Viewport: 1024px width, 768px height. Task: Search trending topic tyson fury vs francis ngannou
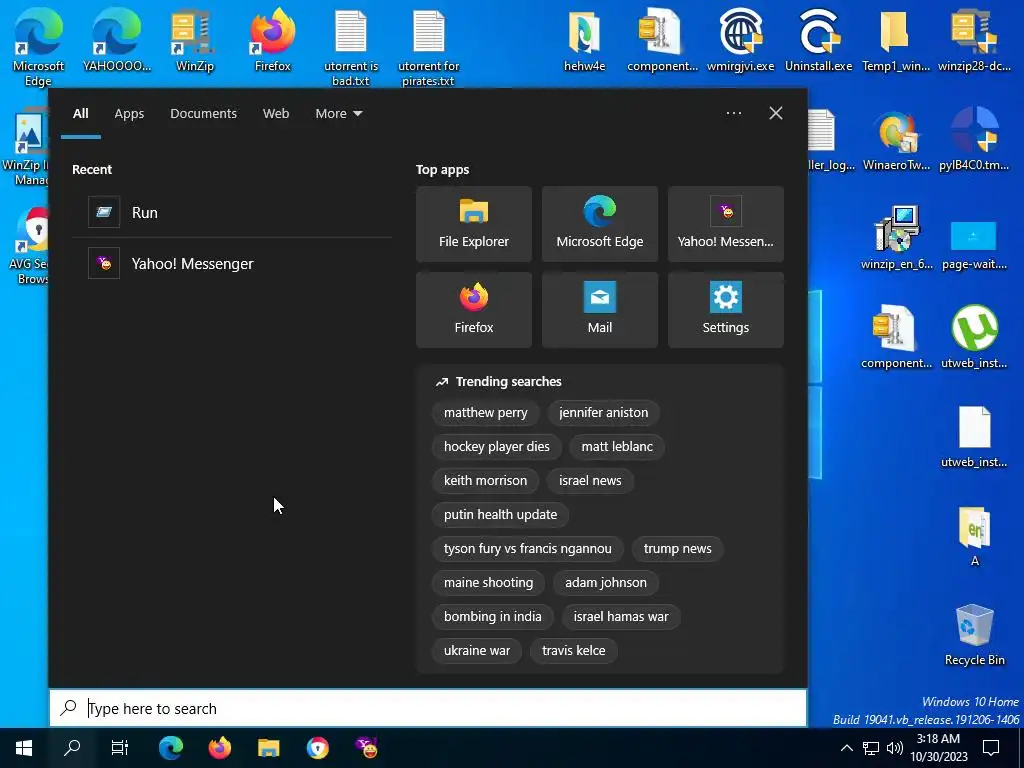528,549
